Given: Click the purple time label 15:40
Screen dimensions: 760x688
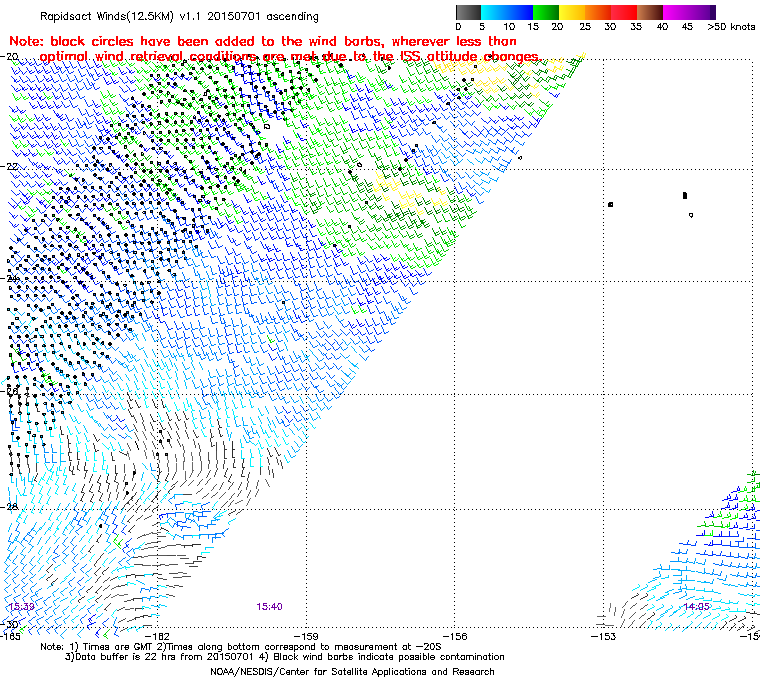Looking at the screenshot, I should pyautogui.click(x=269, y=607).
